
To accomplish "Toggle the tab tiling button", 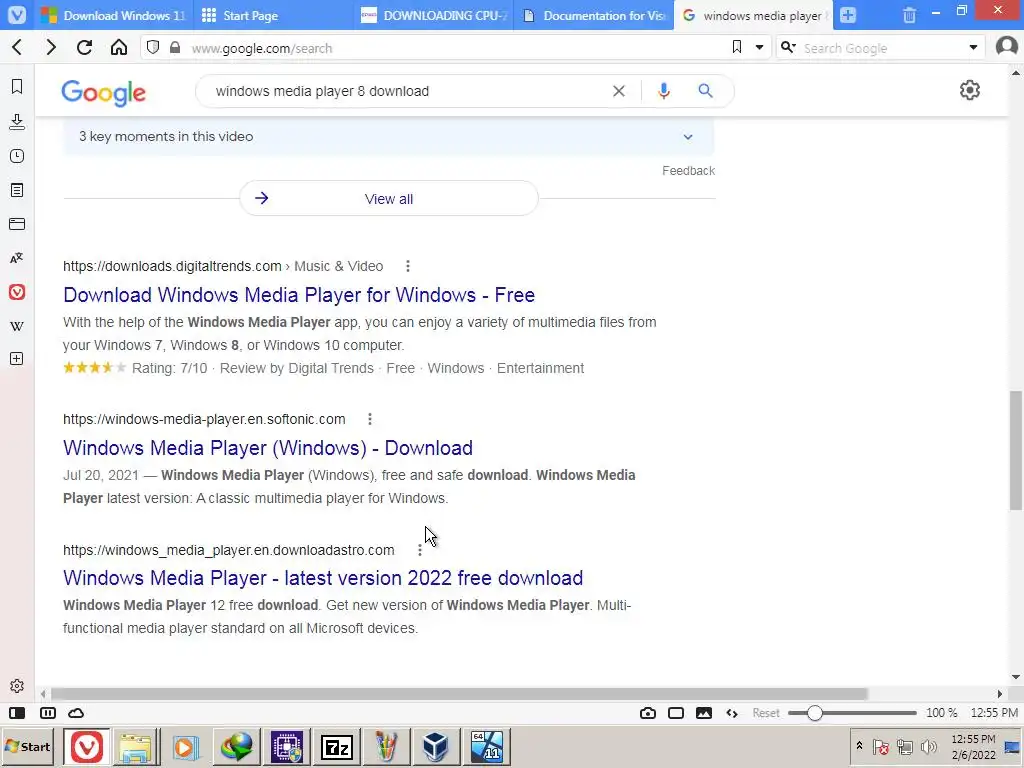I will point(48,713).
